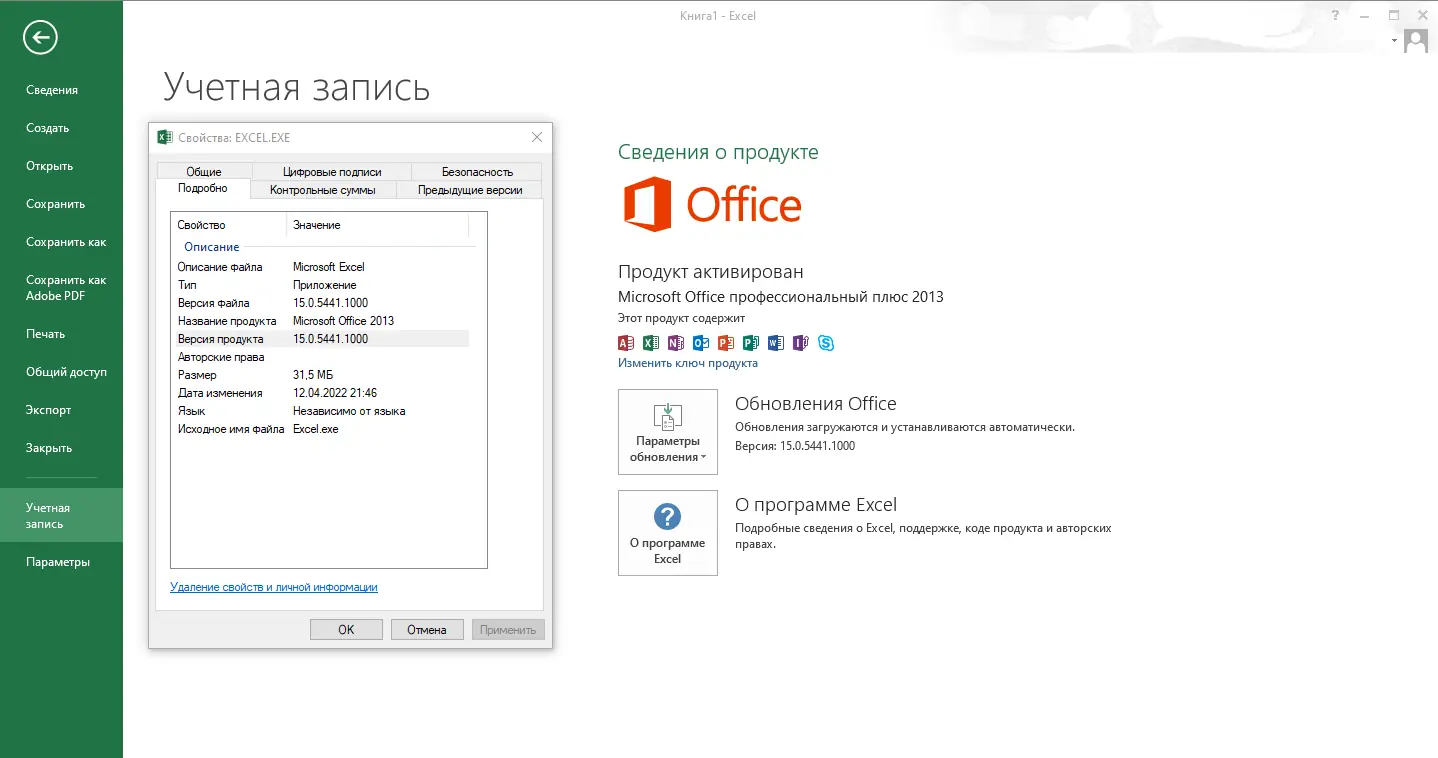Click the Skype icon
1438x758 pixels.
826,342
